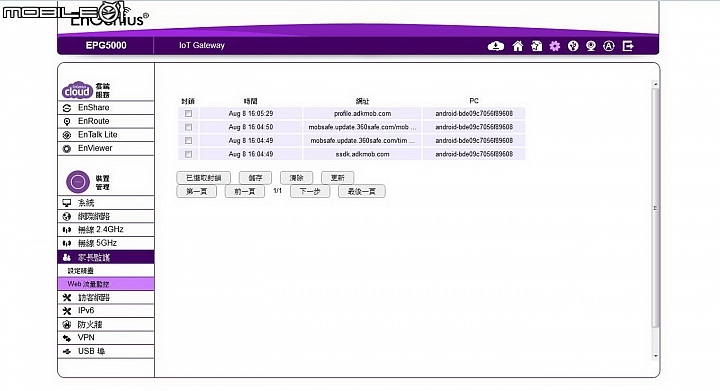720x391 pixels.
Task: Expand the USB 埠 menu section
Action: pyautogui.click(x=106, y=352)
